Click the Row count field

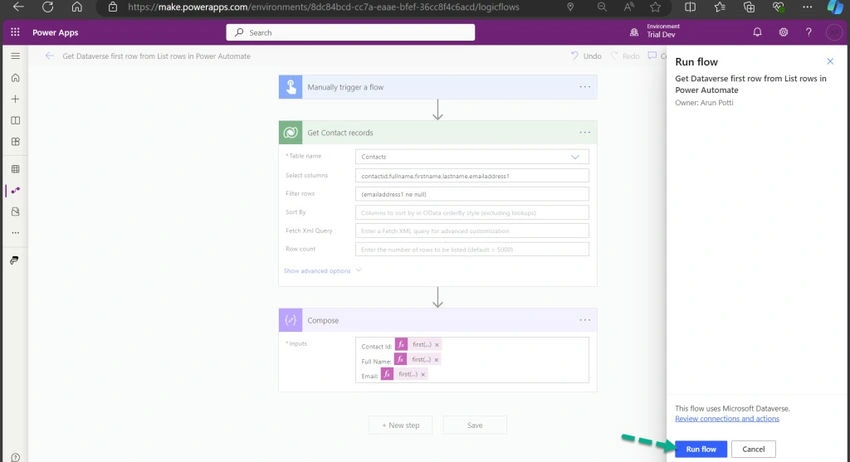pyautogui.click(x=472, y=249)
